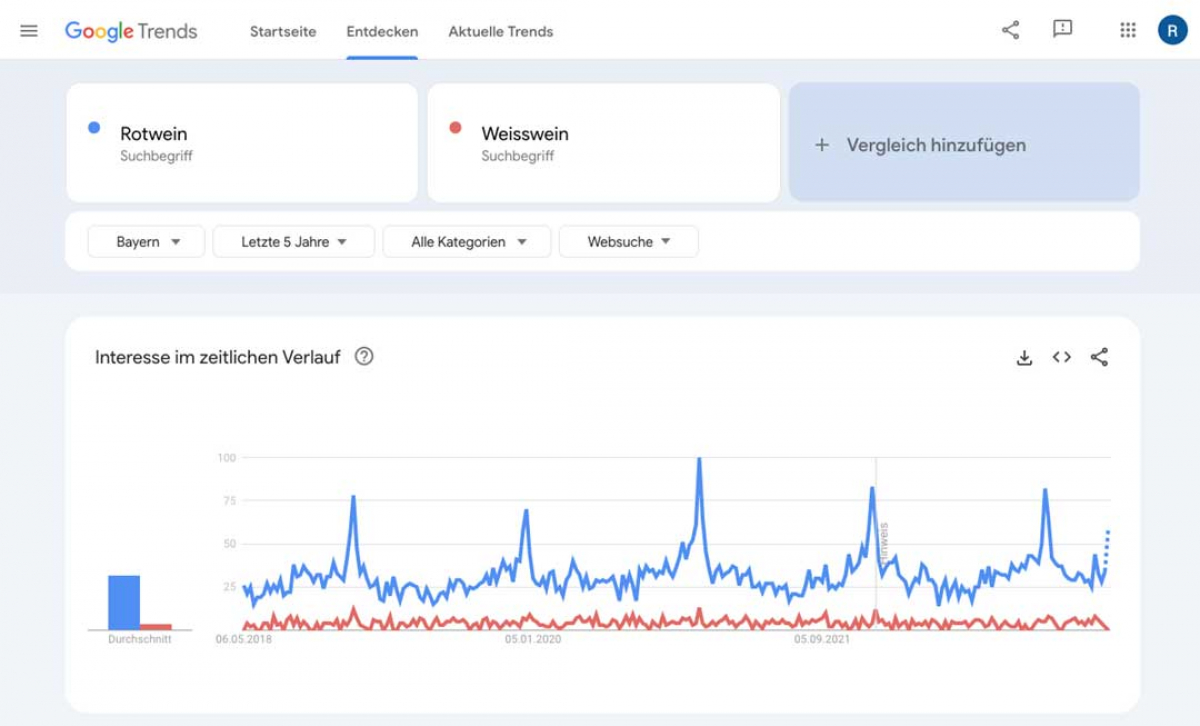Open the Google apps grid
Viewport: 1200px width, 726px height.
pyautogui.click(x=1128, y=30)
